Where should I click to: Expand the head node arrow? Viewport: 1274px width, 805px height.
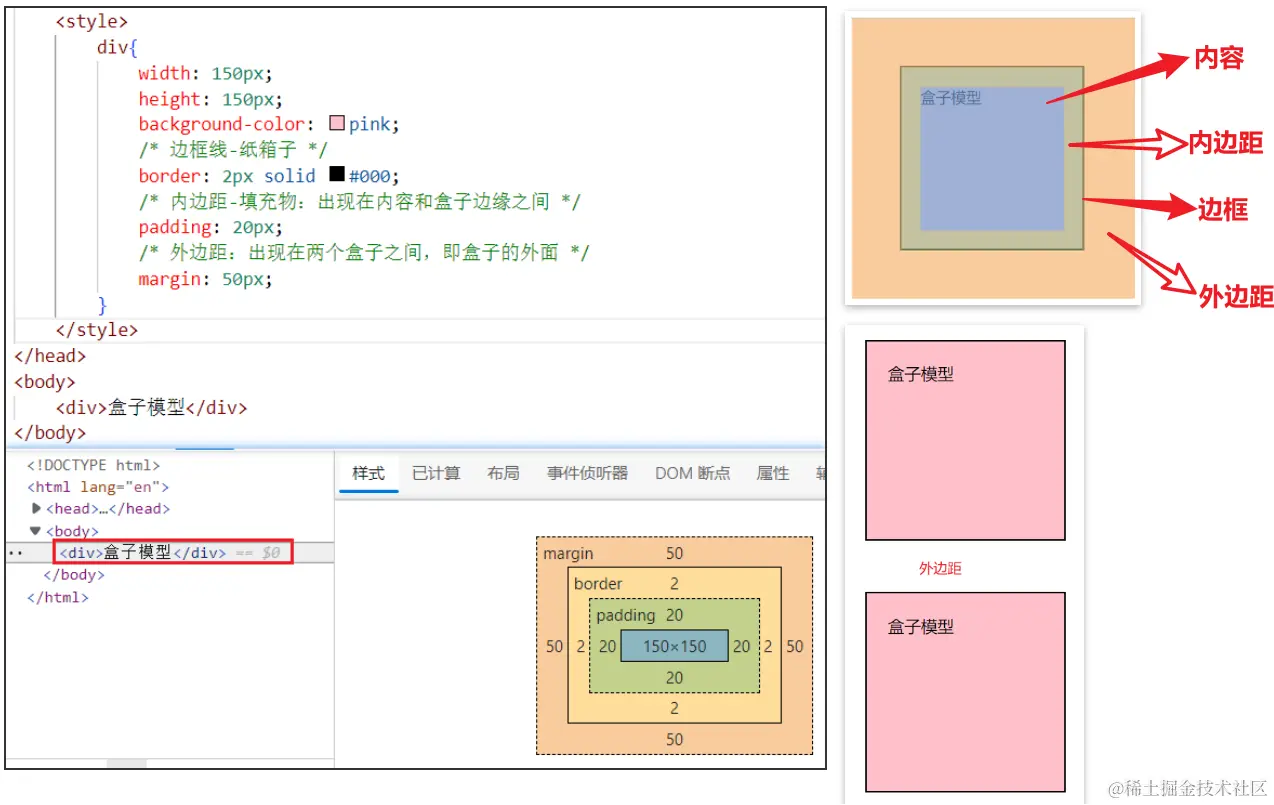tap(37, 509)
